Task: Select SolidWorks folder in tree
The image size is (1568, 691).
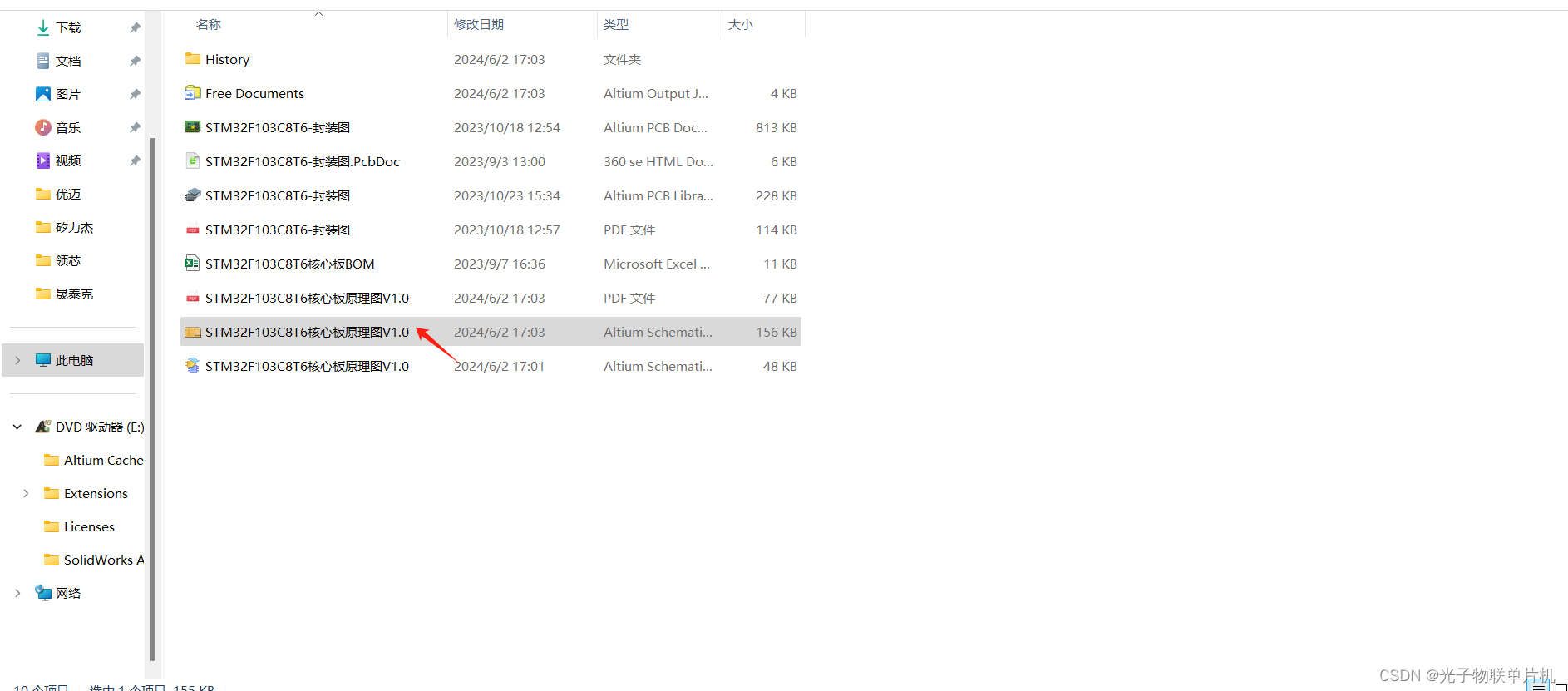Action: click(103, 560)
